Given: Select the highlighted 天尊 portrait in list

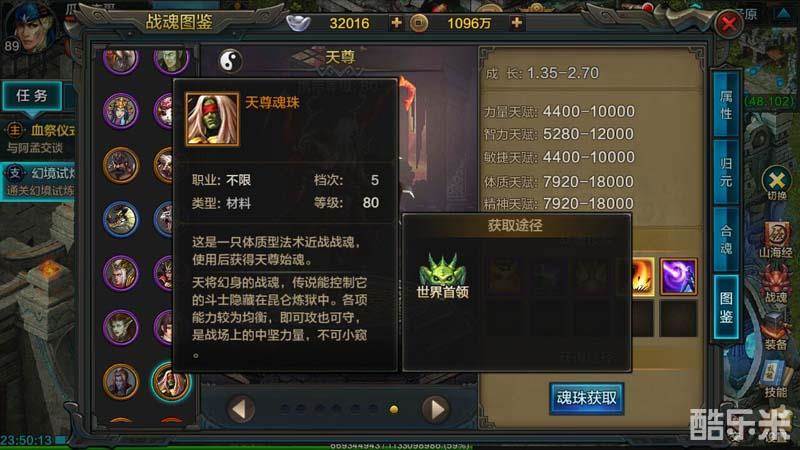Looking at the screenshot, I should (x=171, y=382).
